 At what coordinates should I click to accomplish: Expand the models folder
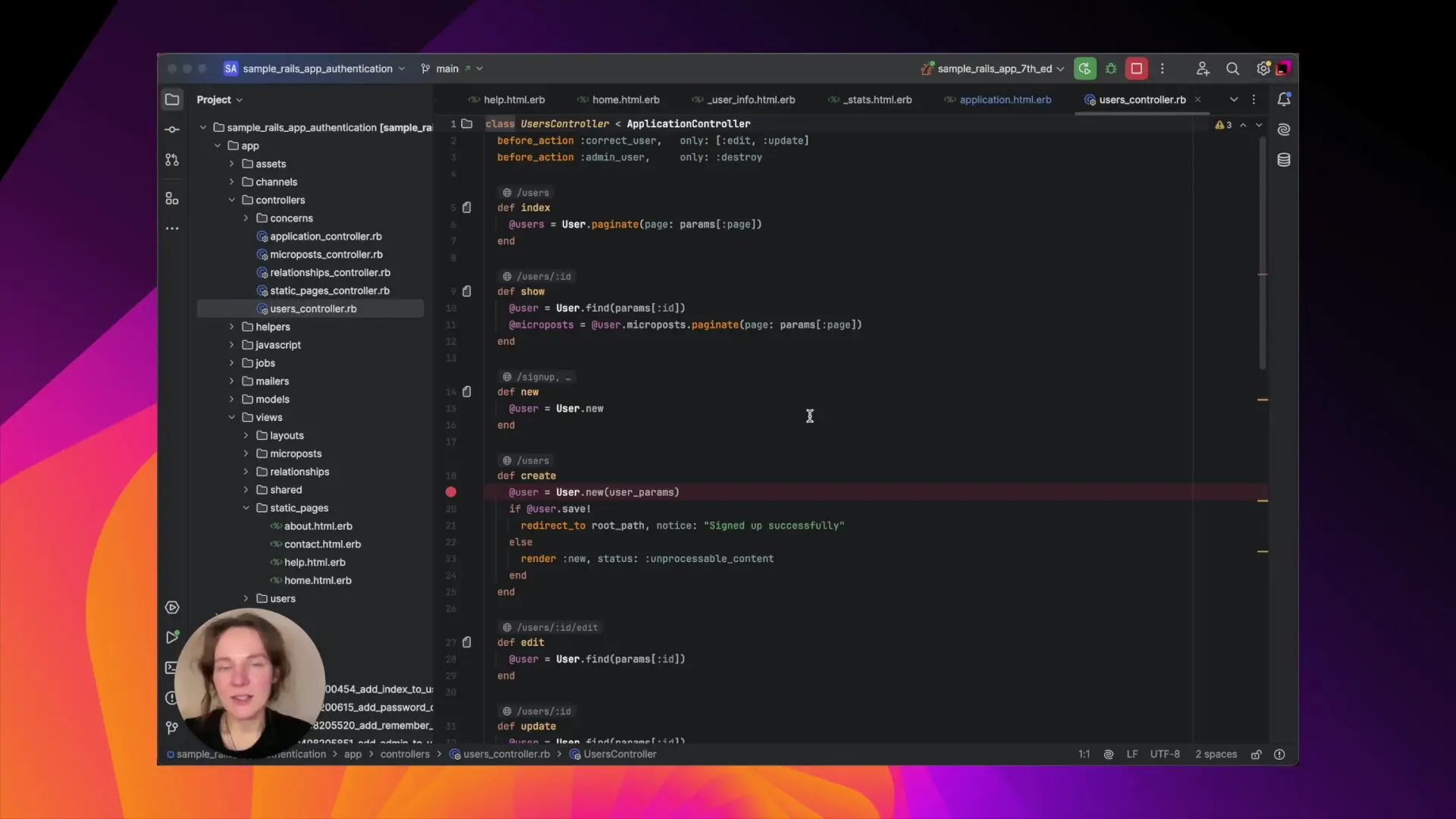231,400
